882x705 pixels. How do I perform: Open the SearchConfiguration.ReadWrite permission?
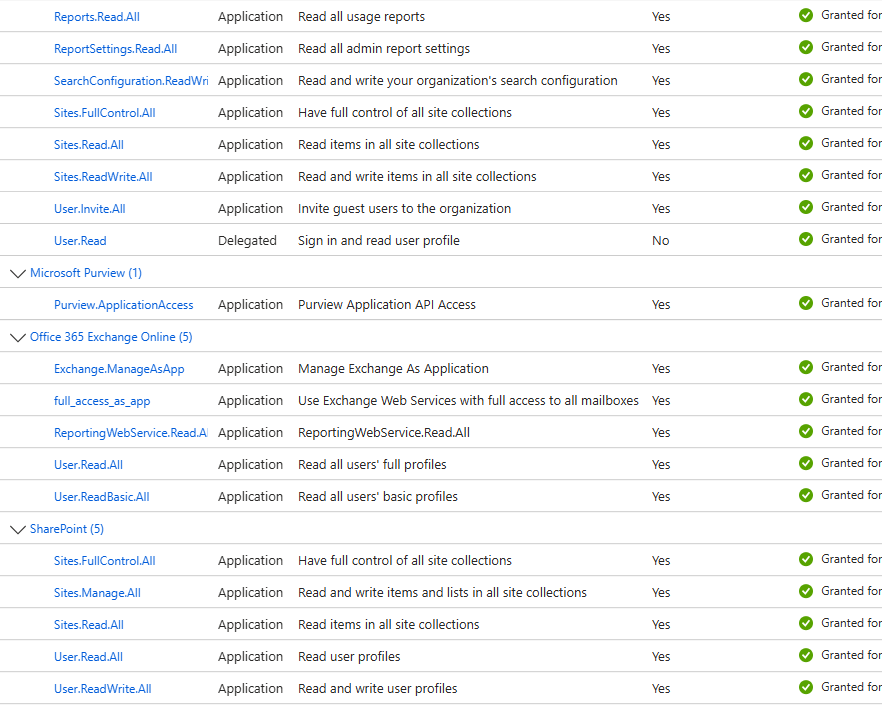coord(131,81)
